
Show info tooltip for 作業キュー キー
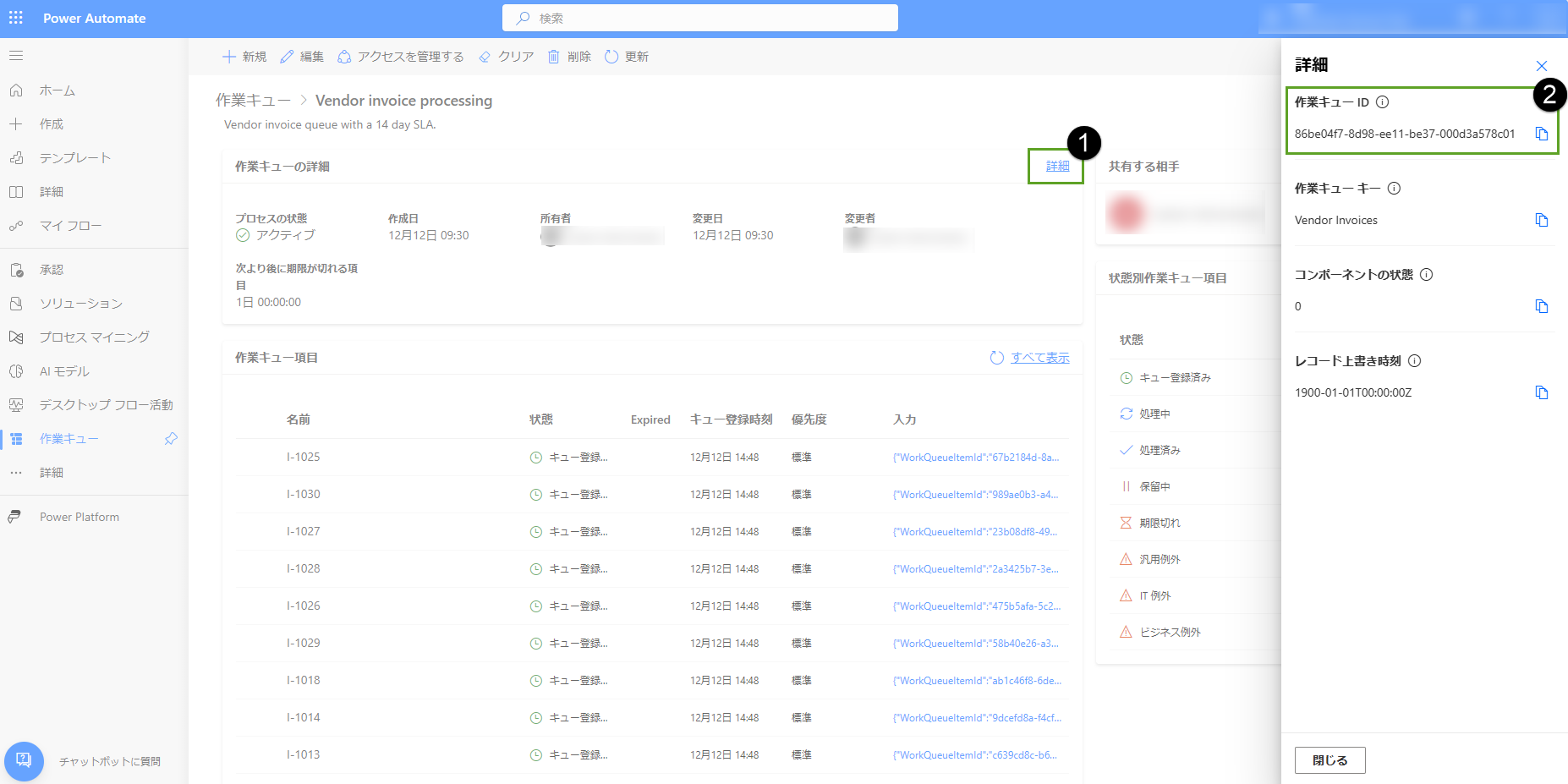pos(1395,189)
